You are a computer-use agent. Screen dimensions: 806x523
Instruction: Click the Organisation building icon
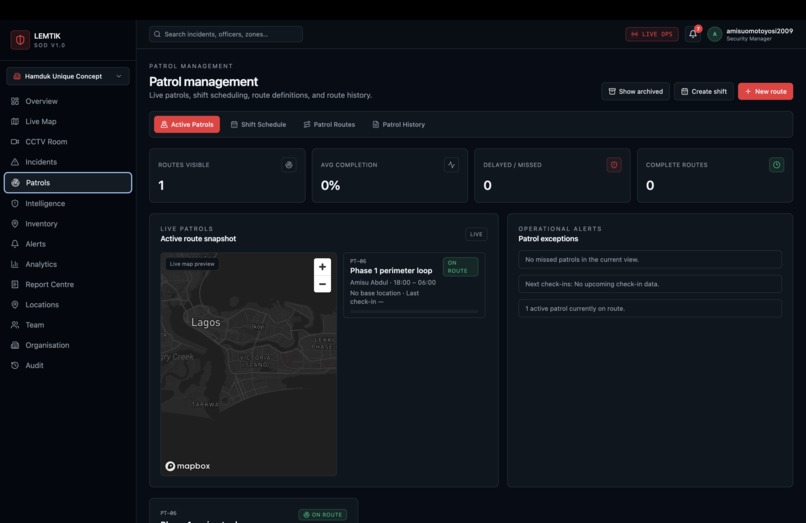15,345
